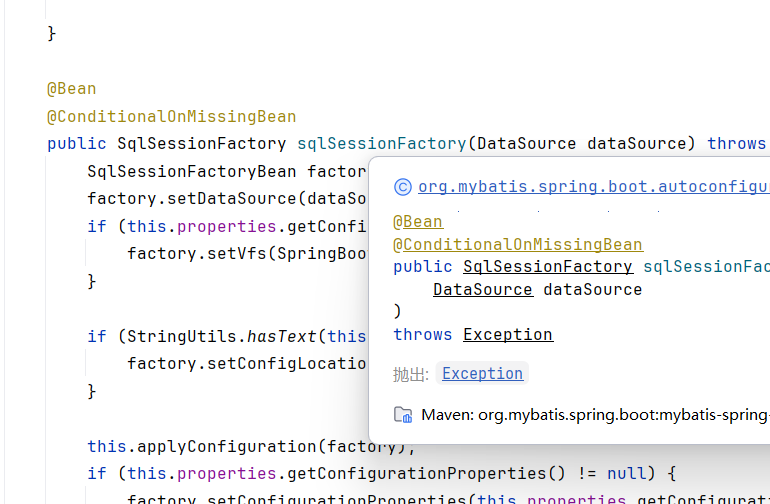Click the sqlSessionFactory method name in editor
770x504 pixels.
coord(381,143)
